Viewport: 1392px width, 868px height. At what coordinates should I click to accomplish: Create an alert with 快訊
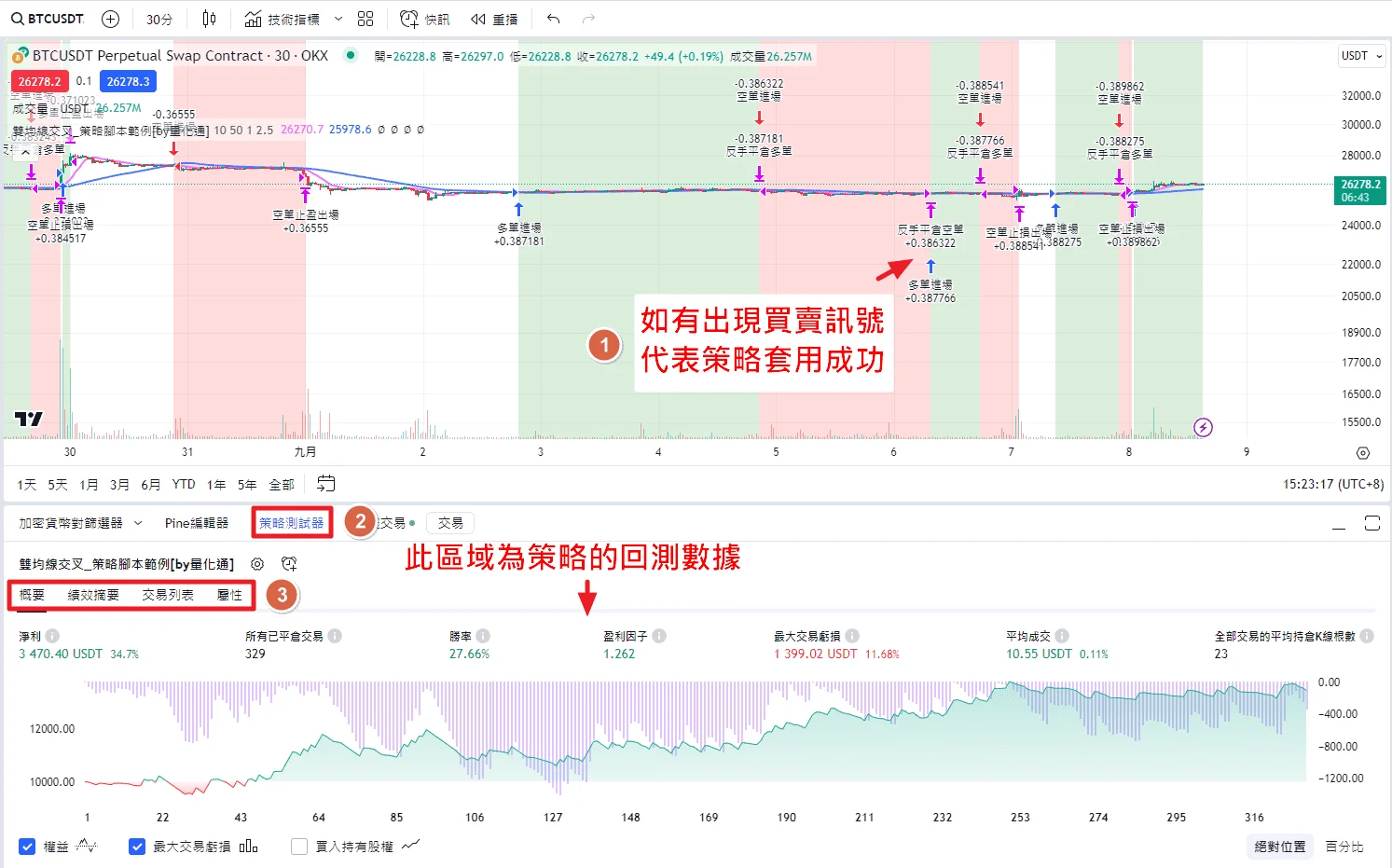coord(425,19)
